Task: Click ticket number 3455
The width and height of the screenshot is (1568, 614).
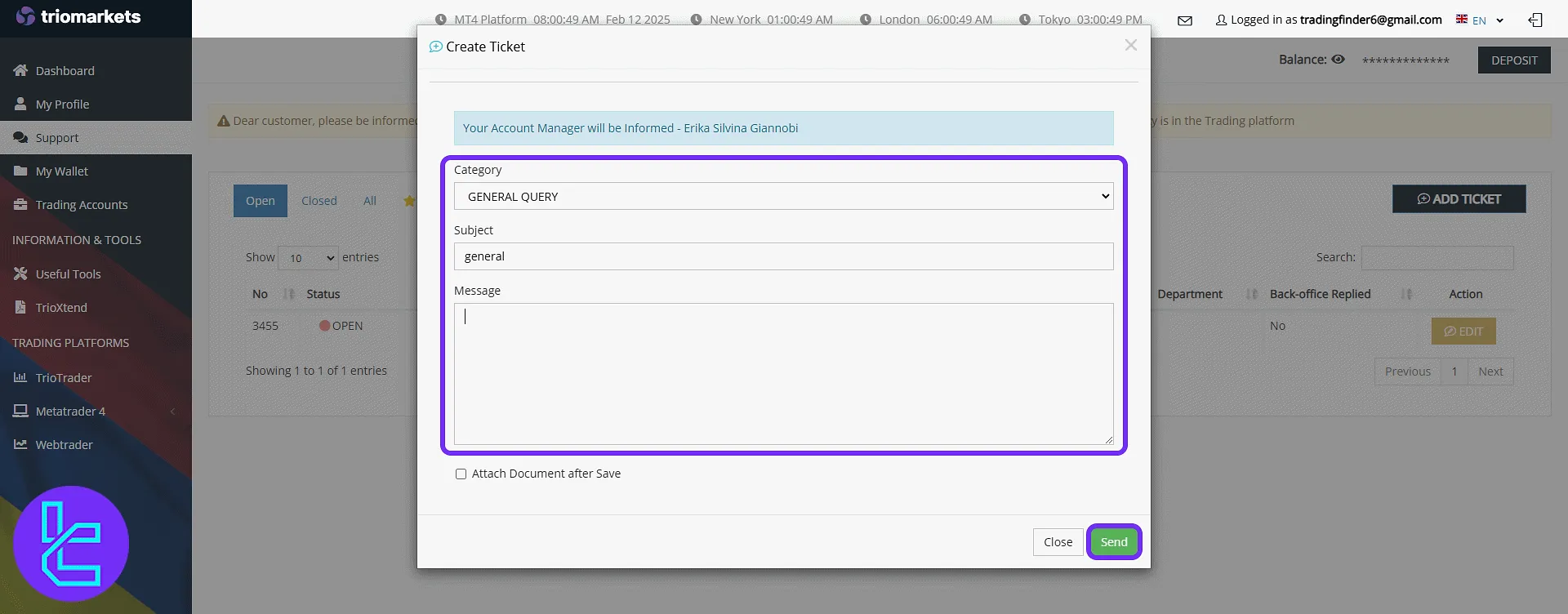Action: tap(265, 326)
